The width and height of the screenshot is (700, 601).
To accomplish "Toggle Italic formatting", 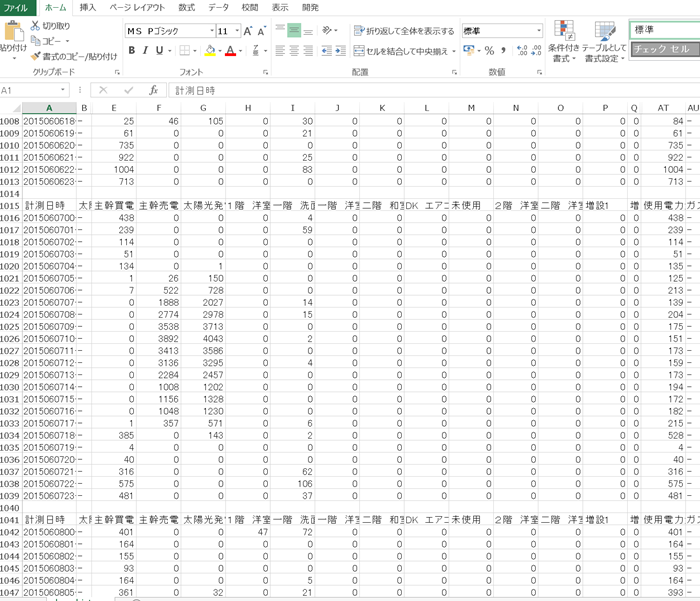I will pyautogui.click(x=147, y=50).
